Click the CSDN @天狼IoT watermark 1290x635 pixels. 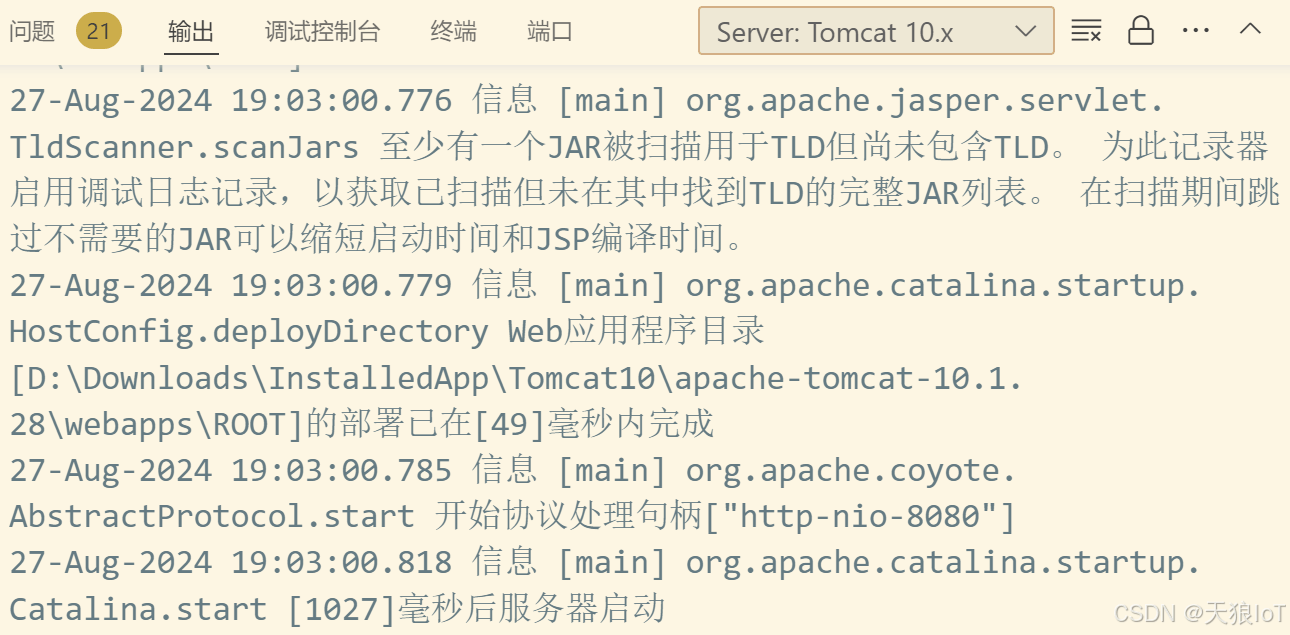tap(1199, 613)
